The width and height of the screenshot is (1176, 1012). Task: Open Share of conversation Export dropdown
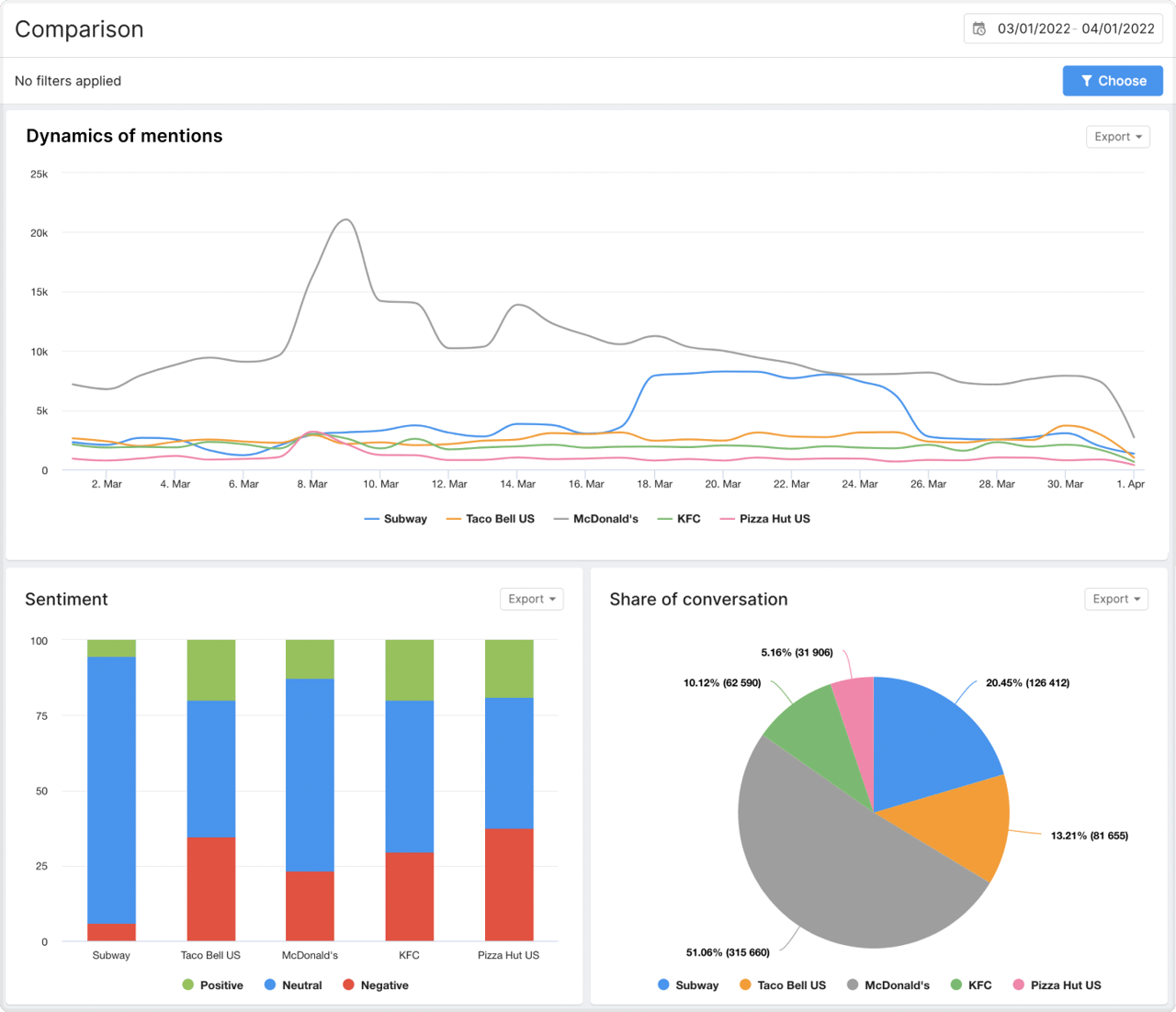pos(1116,599)
